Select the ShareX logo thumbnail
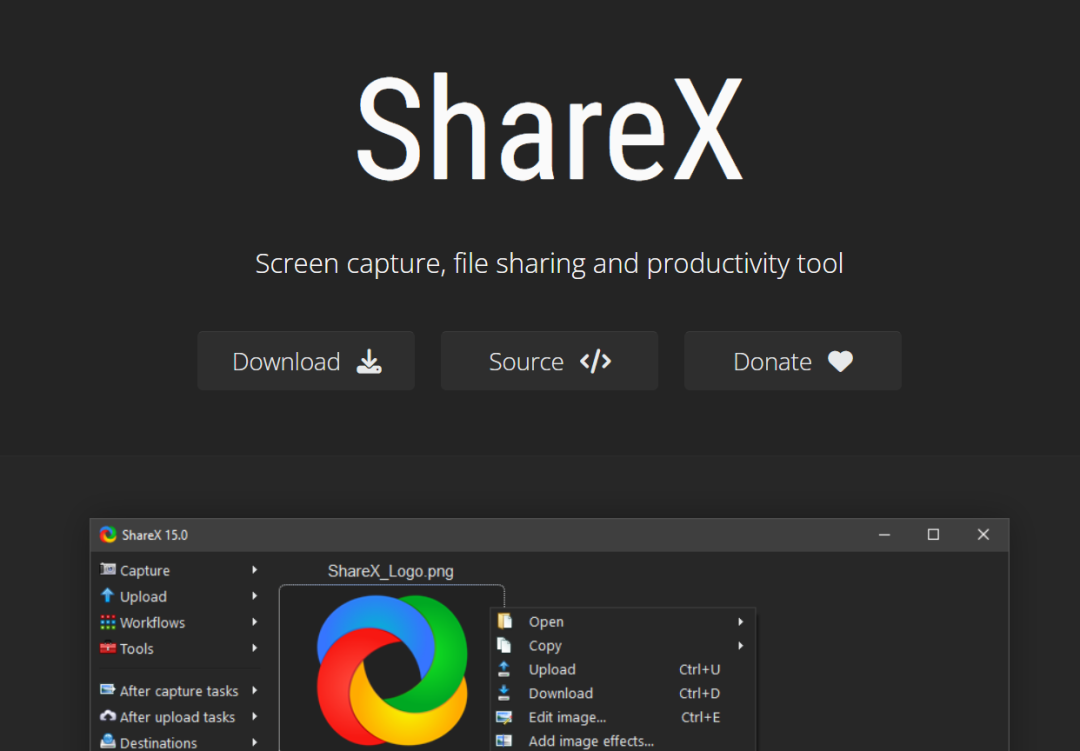1080x751 pixels. (x=392, y=670)
